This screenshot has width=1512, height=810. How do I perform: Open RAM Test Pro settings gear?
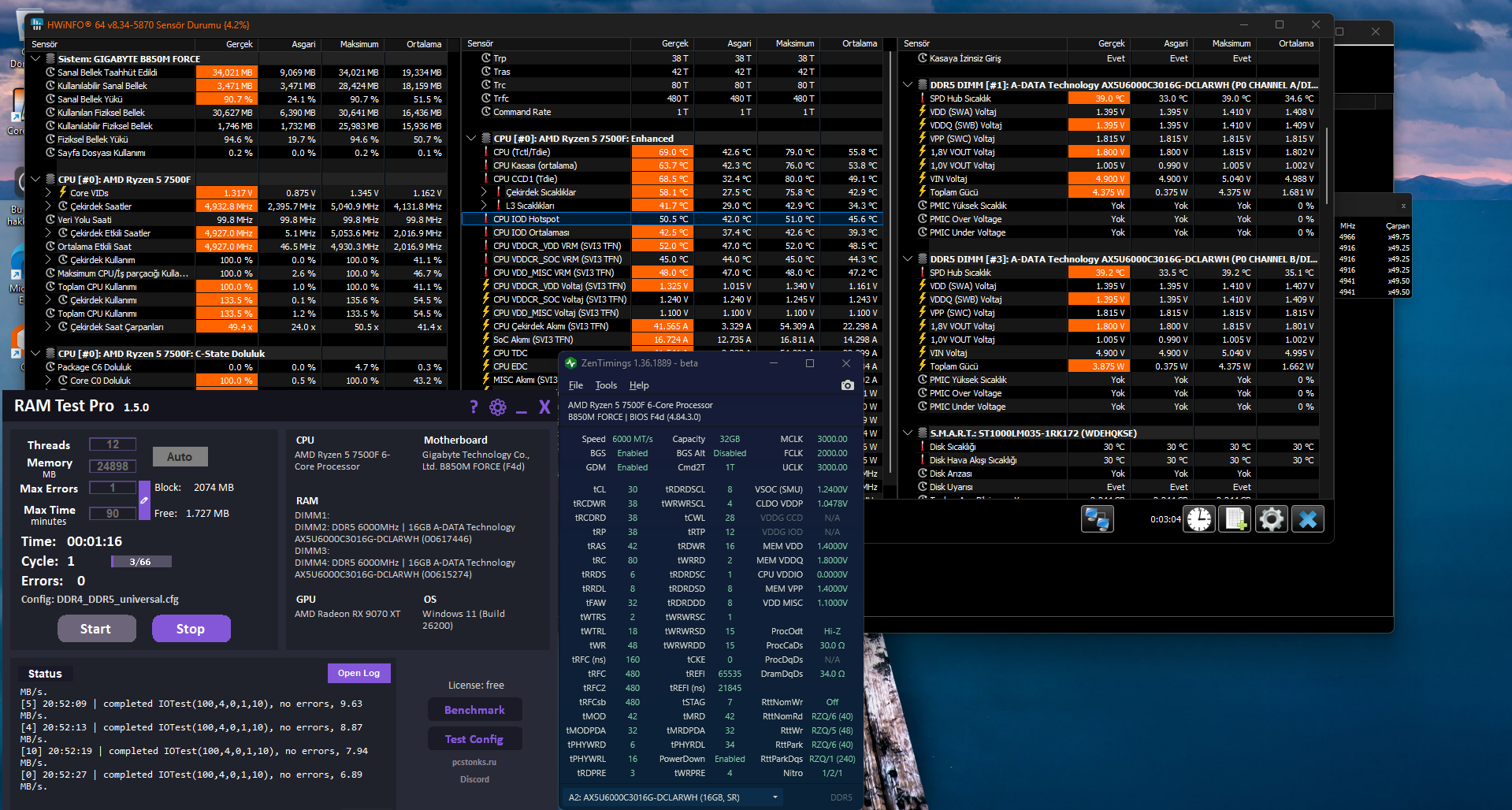[x=497, y=407]
